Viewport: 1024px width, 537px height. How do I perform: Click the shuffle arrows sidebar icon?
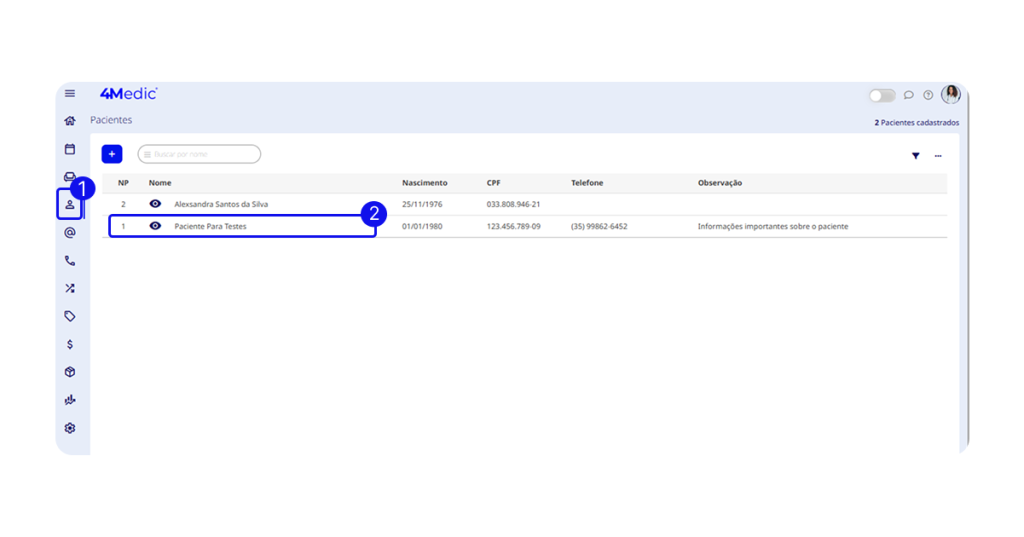tap(70, 288)
